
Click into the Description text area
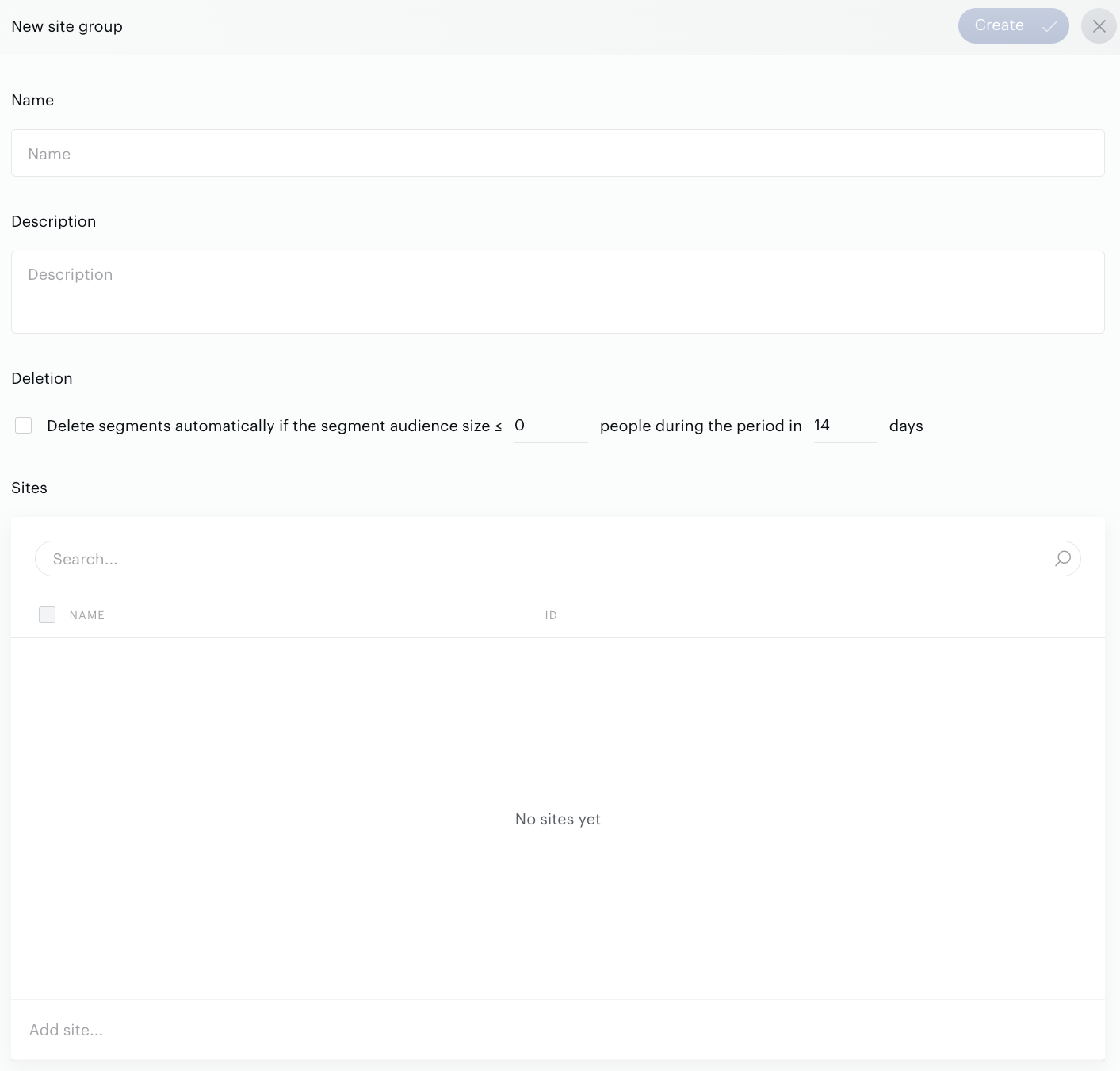pos(558,292)
